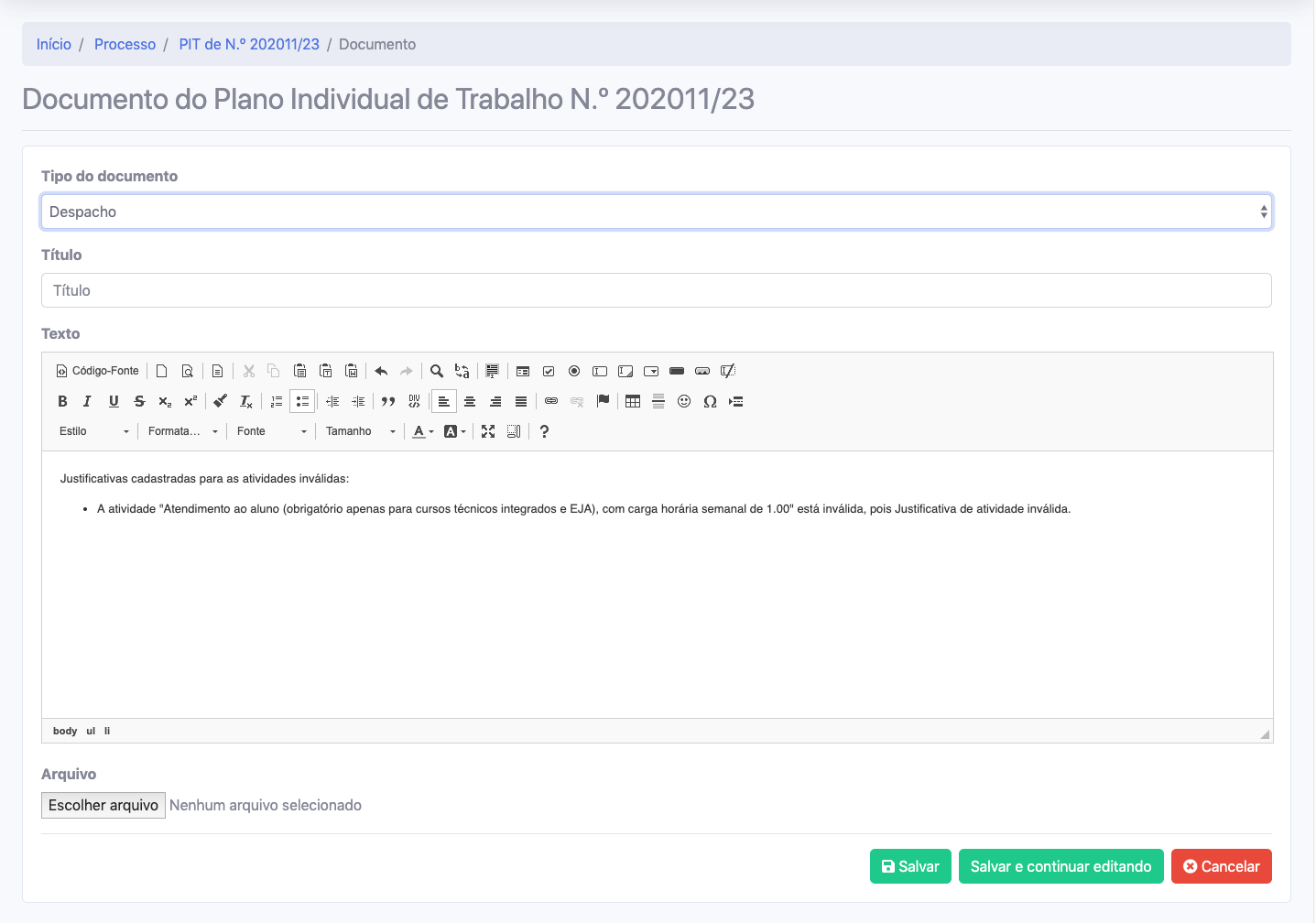Image resolution: width=1316 pixels, height=923 pixels.
Task: Toggle left text alignment
Action: (x=444, y=401)
